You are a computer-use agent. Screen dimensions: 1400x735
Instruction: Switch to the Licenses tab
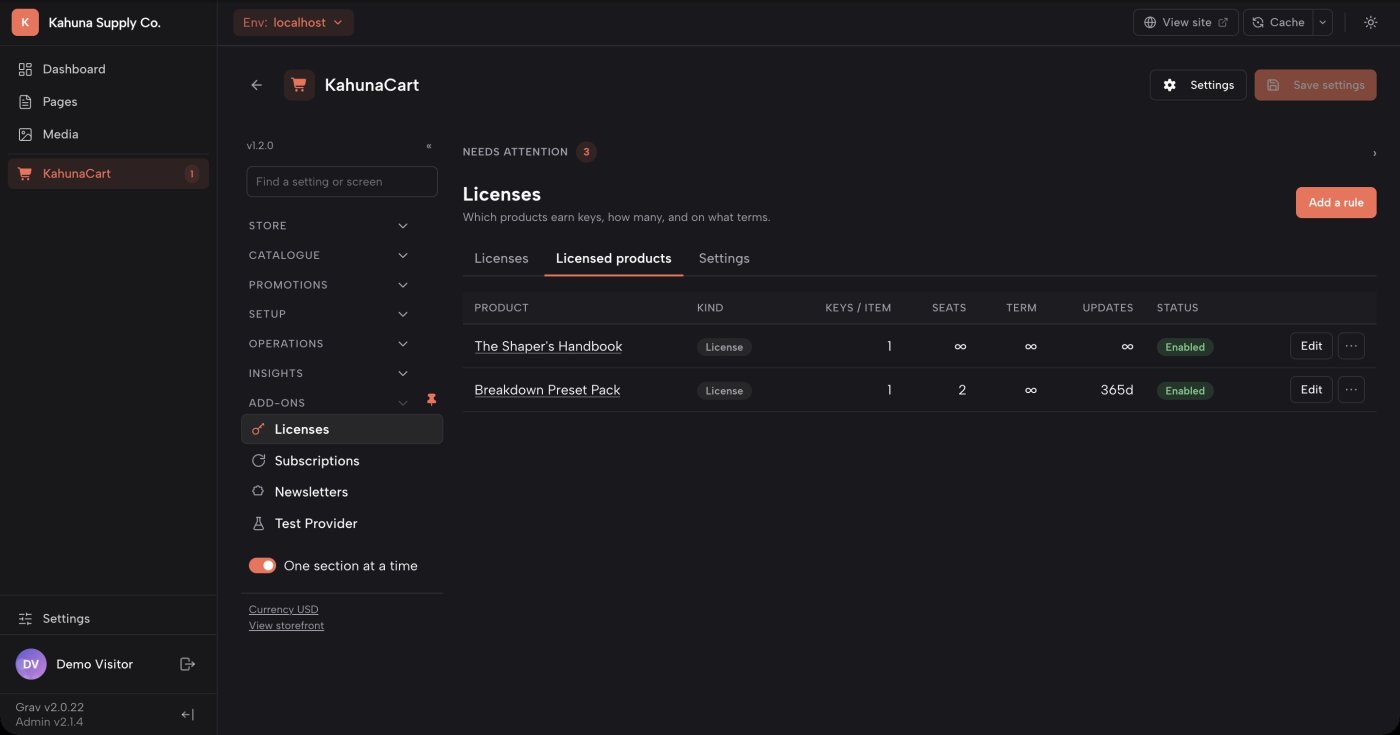point(501,258)
